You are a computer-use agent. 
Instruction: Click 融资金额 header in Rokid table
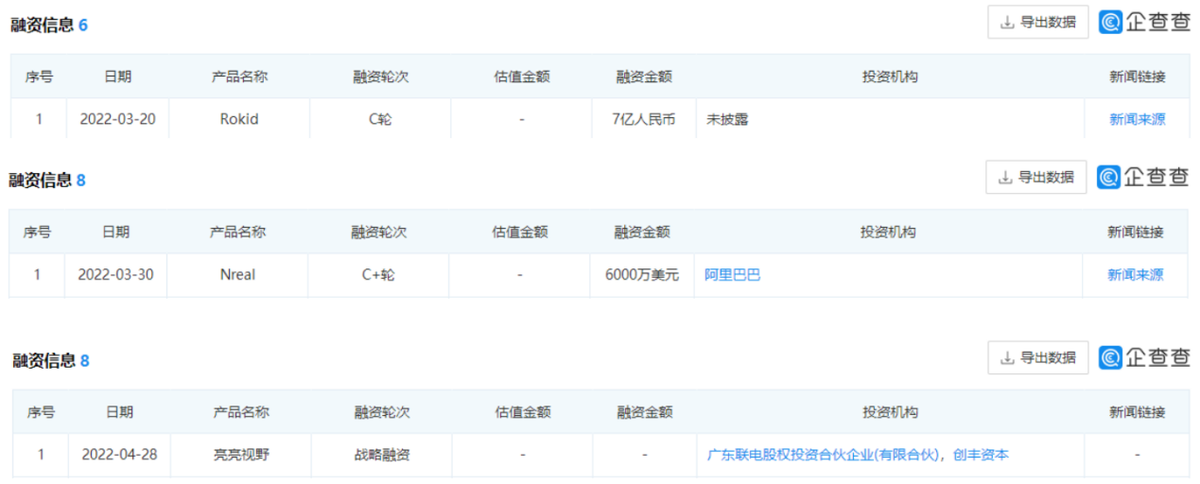(x=644, y=76)
